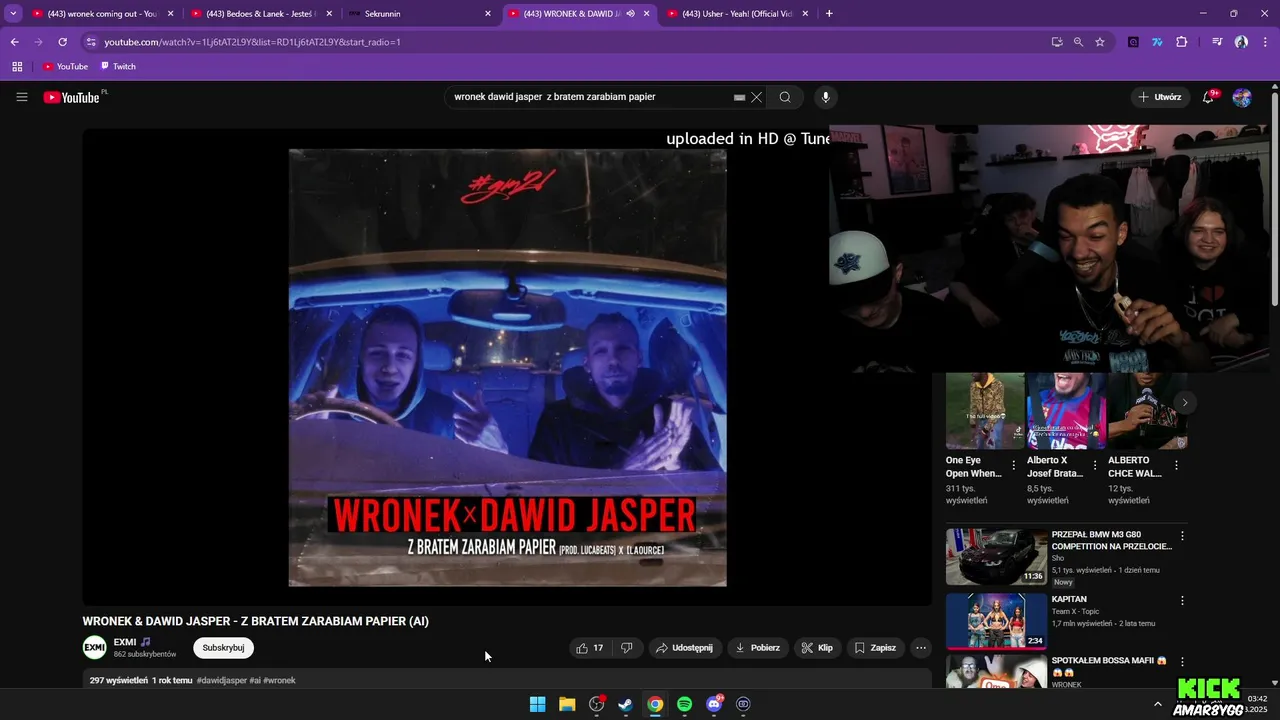Go back in browser history
This screenshot has width=1280, height=720.
[14, 42]
